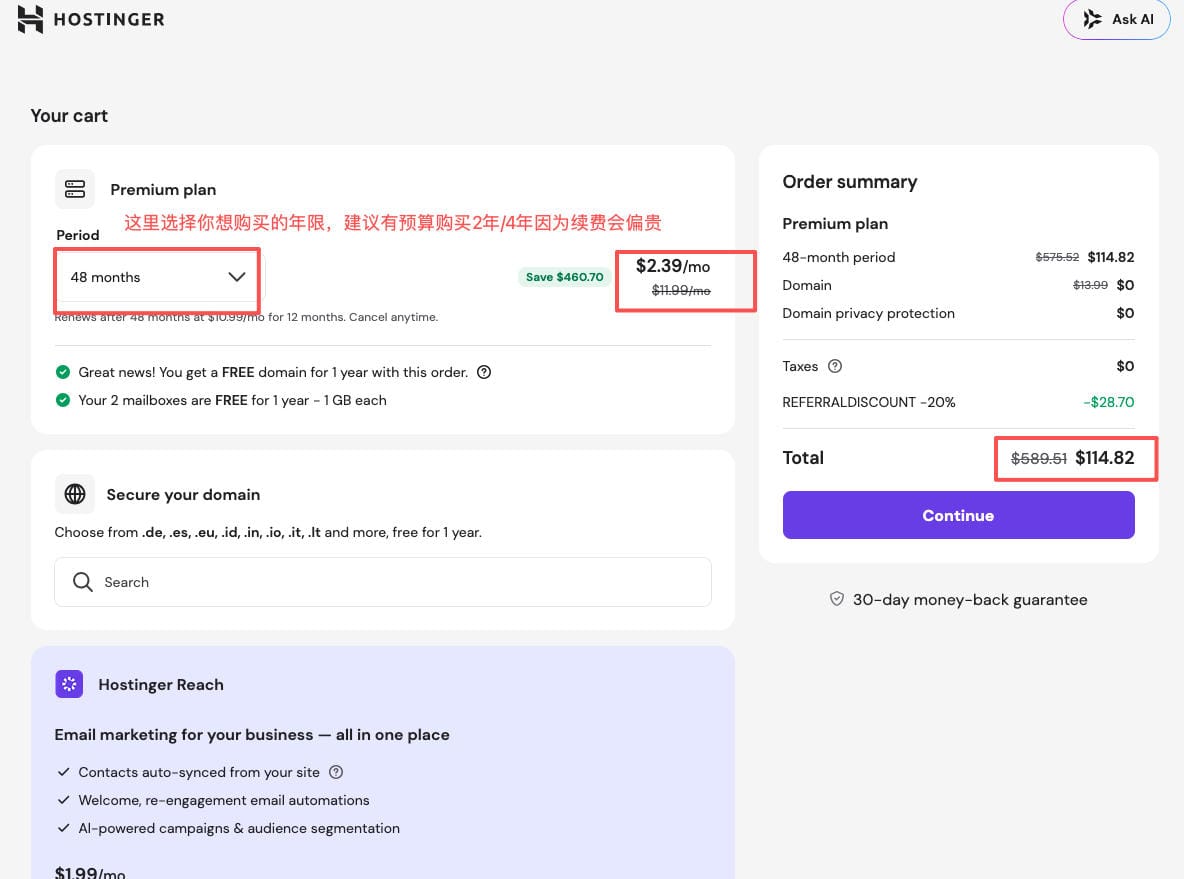Click the Total $114.82 amount
Viewport: 1184px width, 879px height.
[1105, 458]
